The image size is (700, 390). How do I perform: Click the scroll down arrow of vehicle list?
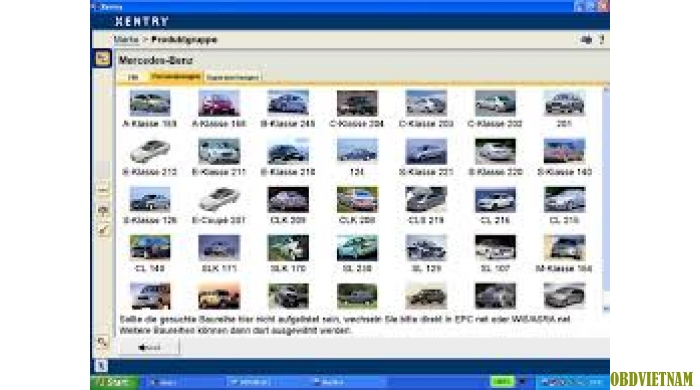[x=606, y=309]
